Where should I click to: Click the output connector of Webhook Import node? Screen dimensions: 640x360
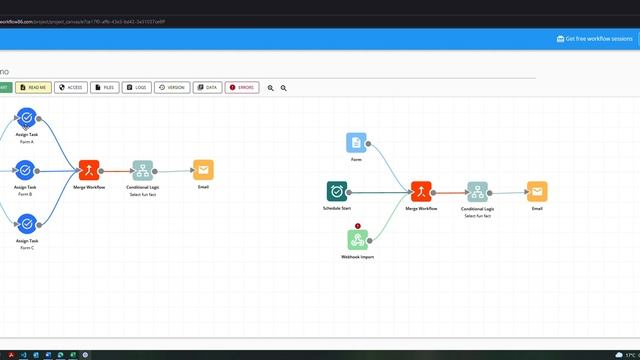click(x=369, y=241)
